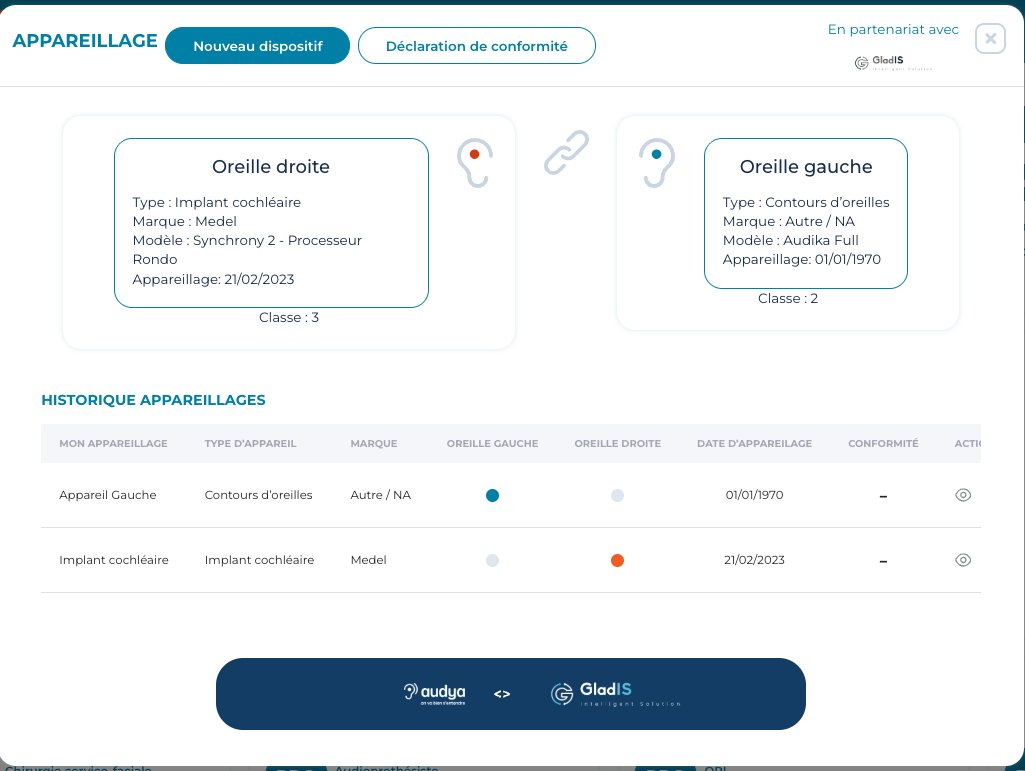This screenshot has width=1025, height=771.
Task: Select the ORL item at the bottom
Action: (x=714, y=767)
